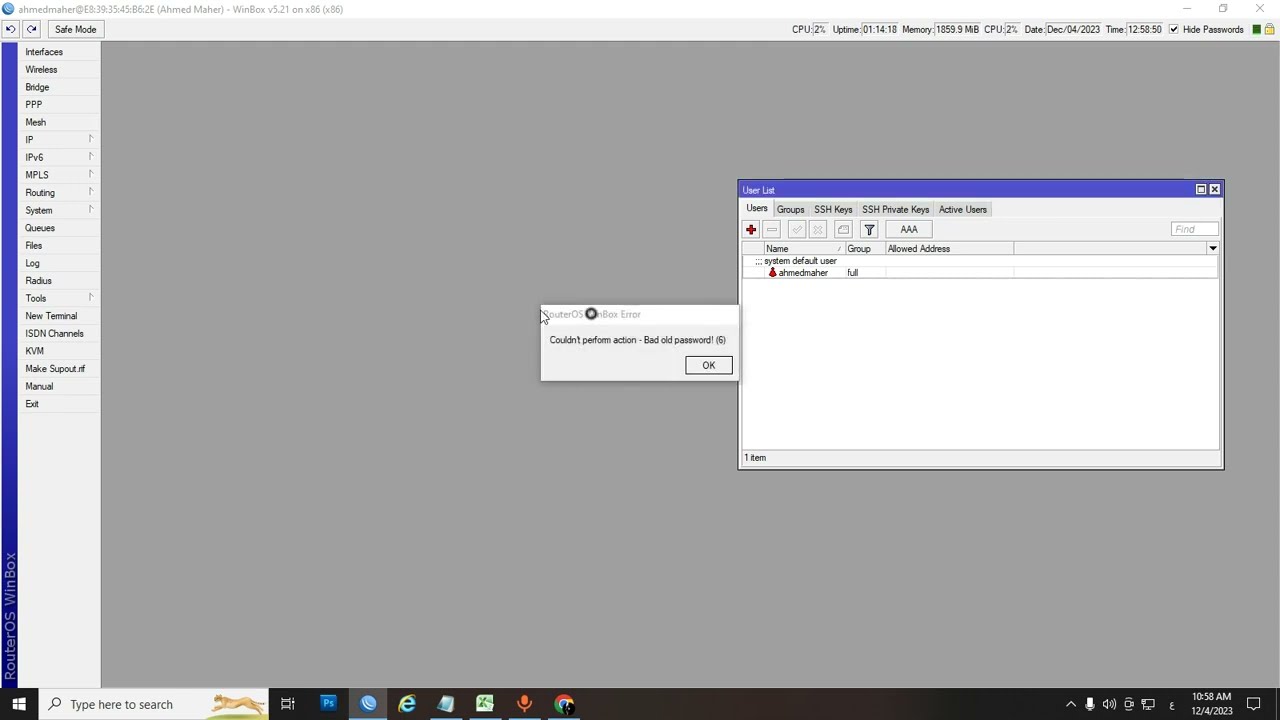The height and width of the screenshot is (720, 1280).
Task: Toggle the Hide Passwords checkbox
Action: 1174,29
